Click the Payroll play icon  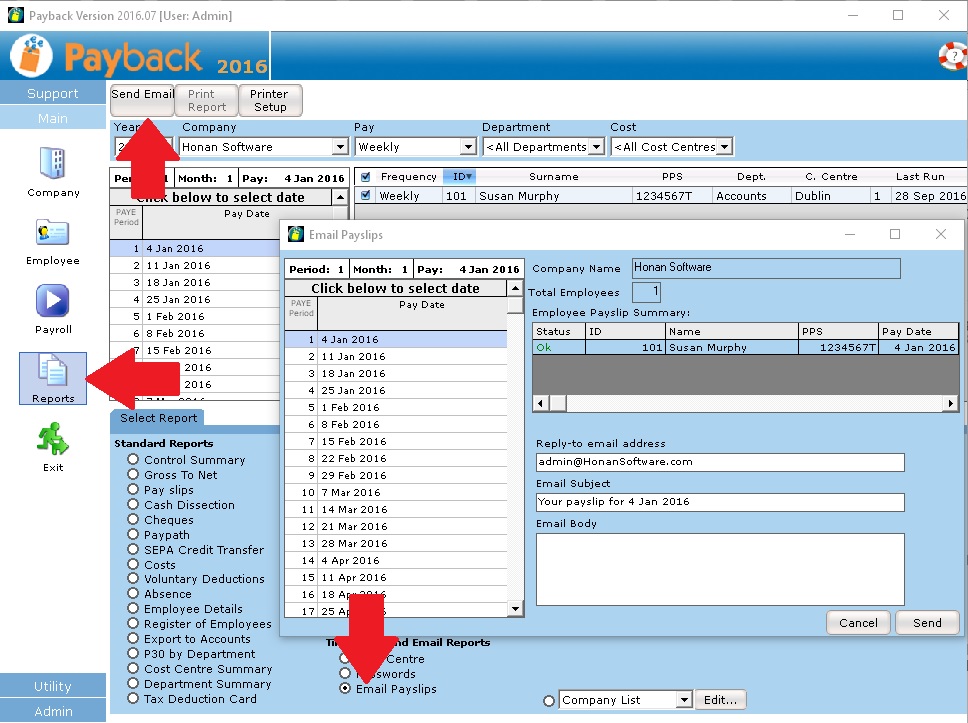coord(52,301)
